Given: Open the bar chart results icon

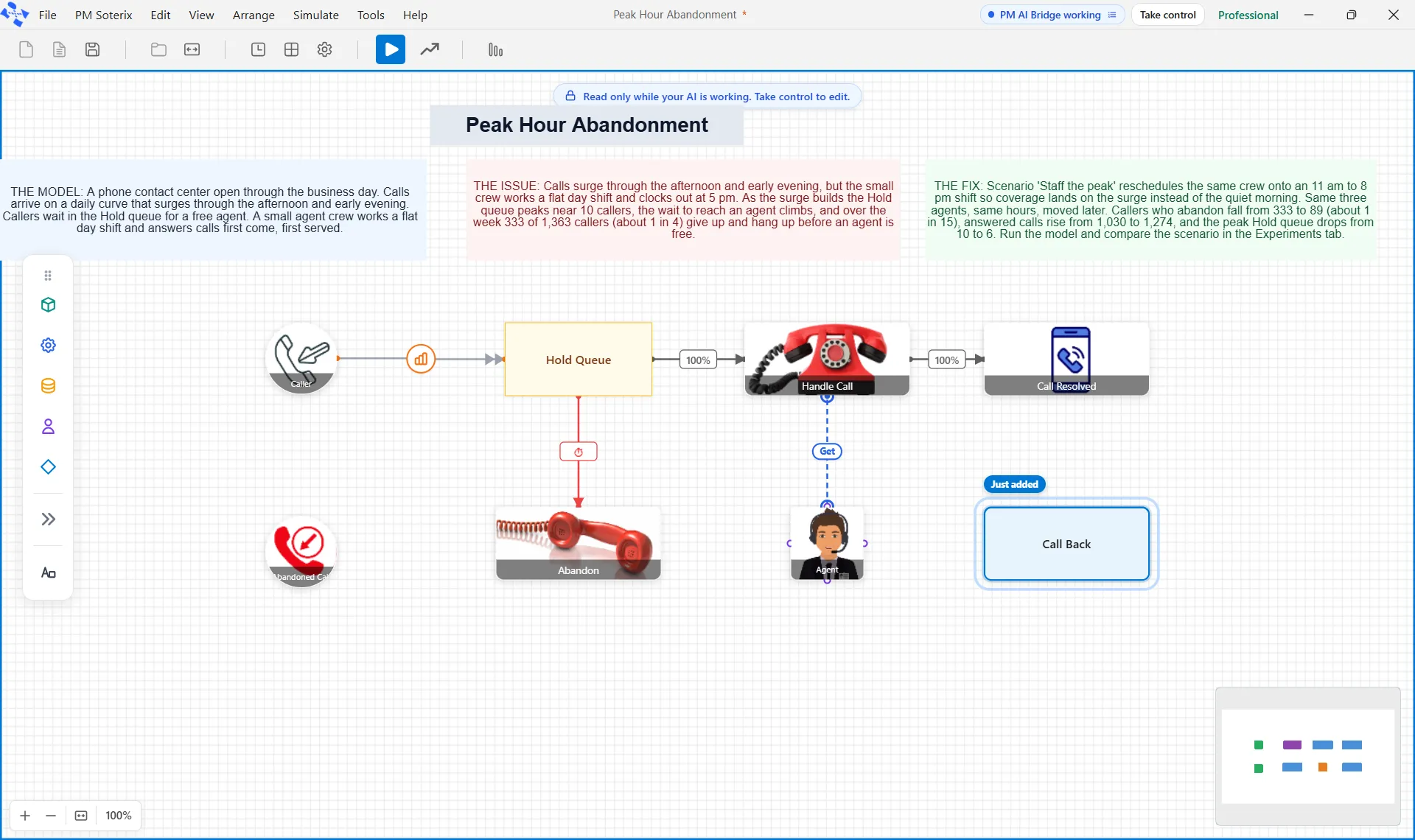Looking at the screenshot, I should point(495,50).
